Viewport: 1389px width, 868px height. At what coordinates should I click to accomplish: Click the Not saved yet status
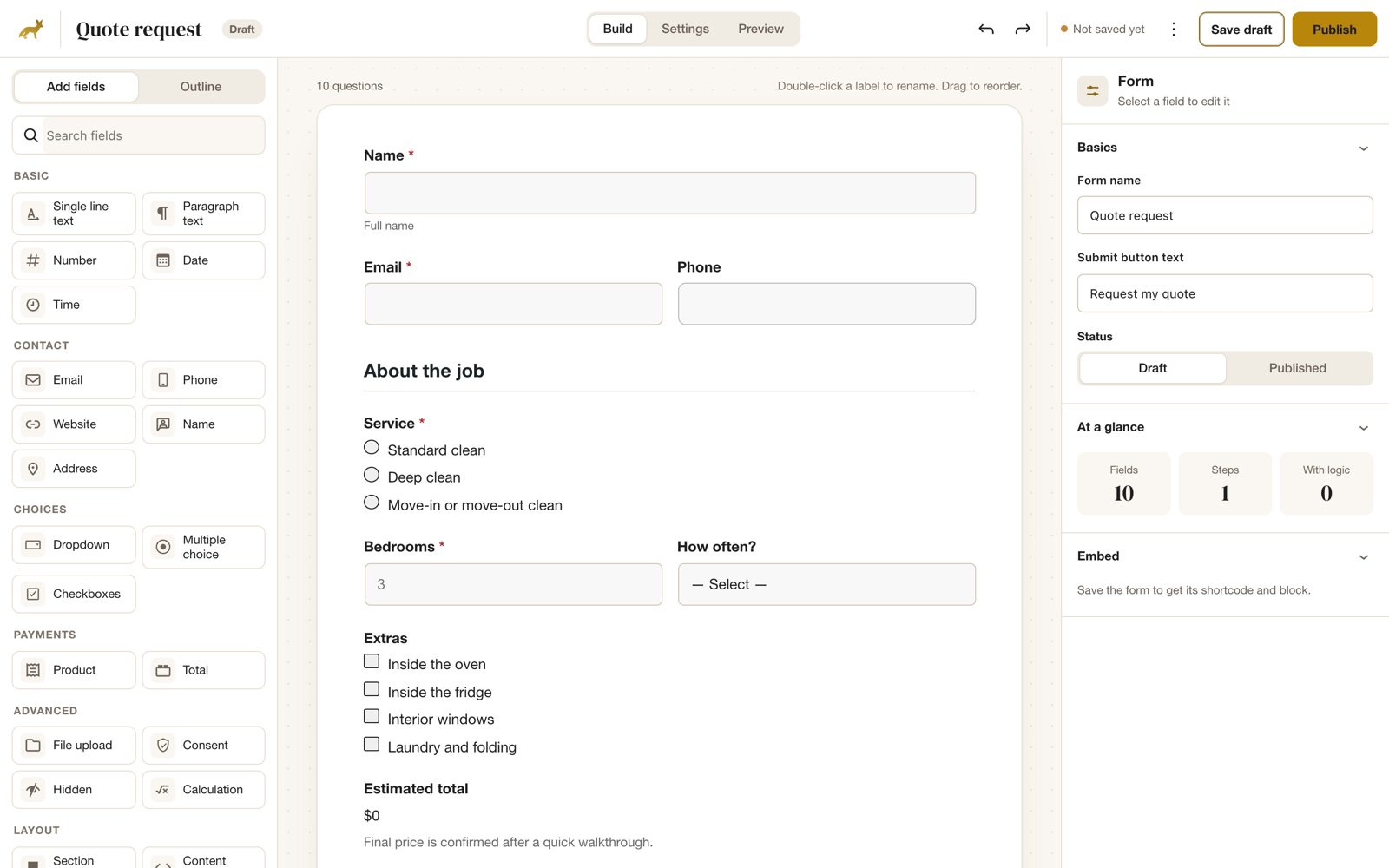(1103, 30)
